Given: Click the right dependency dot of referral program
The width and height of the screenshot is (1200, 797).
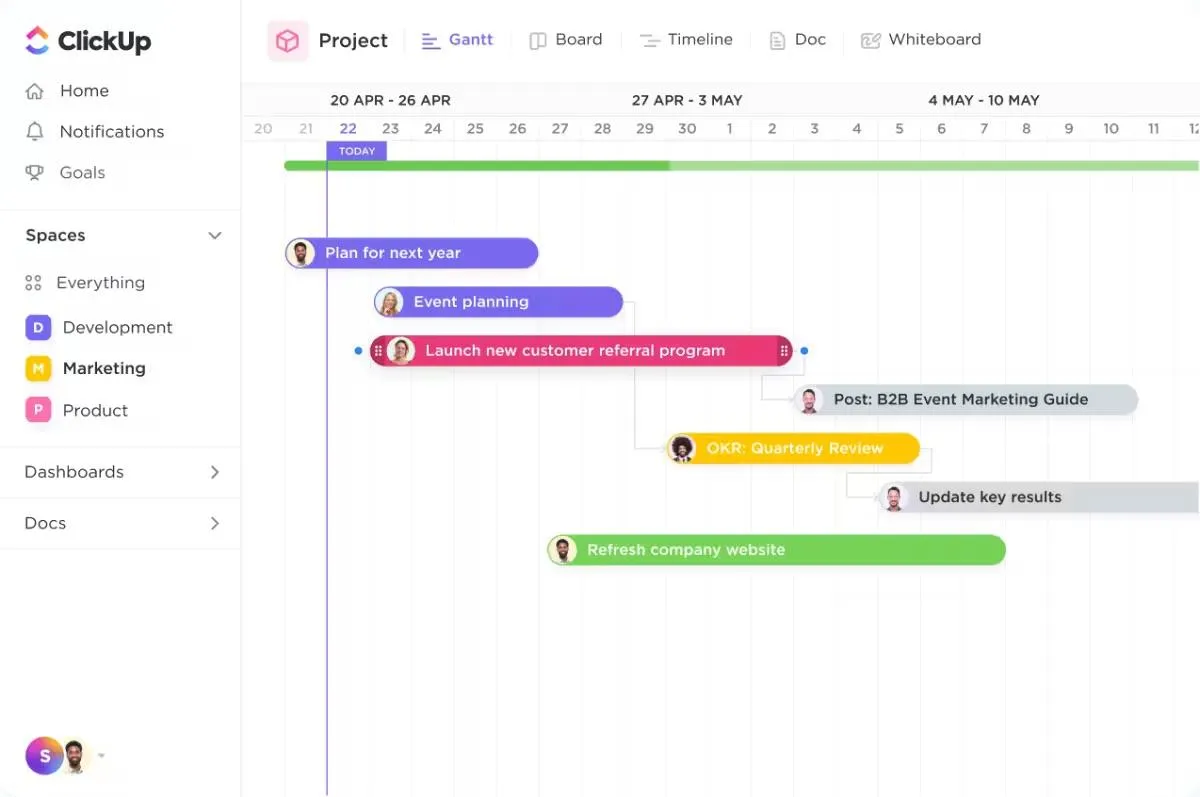Looking at the screenshot, I should [x=804, y=351].
